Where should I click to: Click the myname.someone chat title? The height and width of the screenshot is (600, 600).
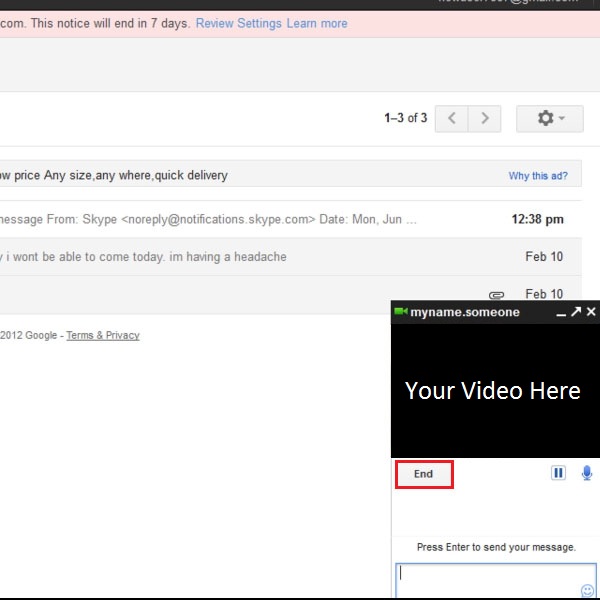pyautogui.click(x=465, y=312)
